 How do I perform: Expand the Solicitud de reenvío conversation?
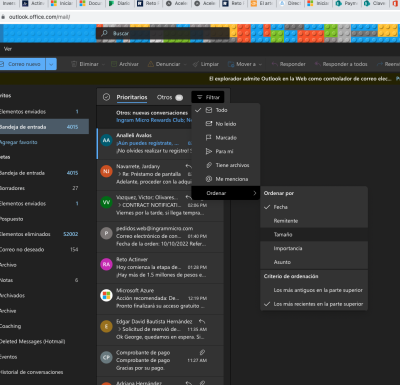(119, 329)
